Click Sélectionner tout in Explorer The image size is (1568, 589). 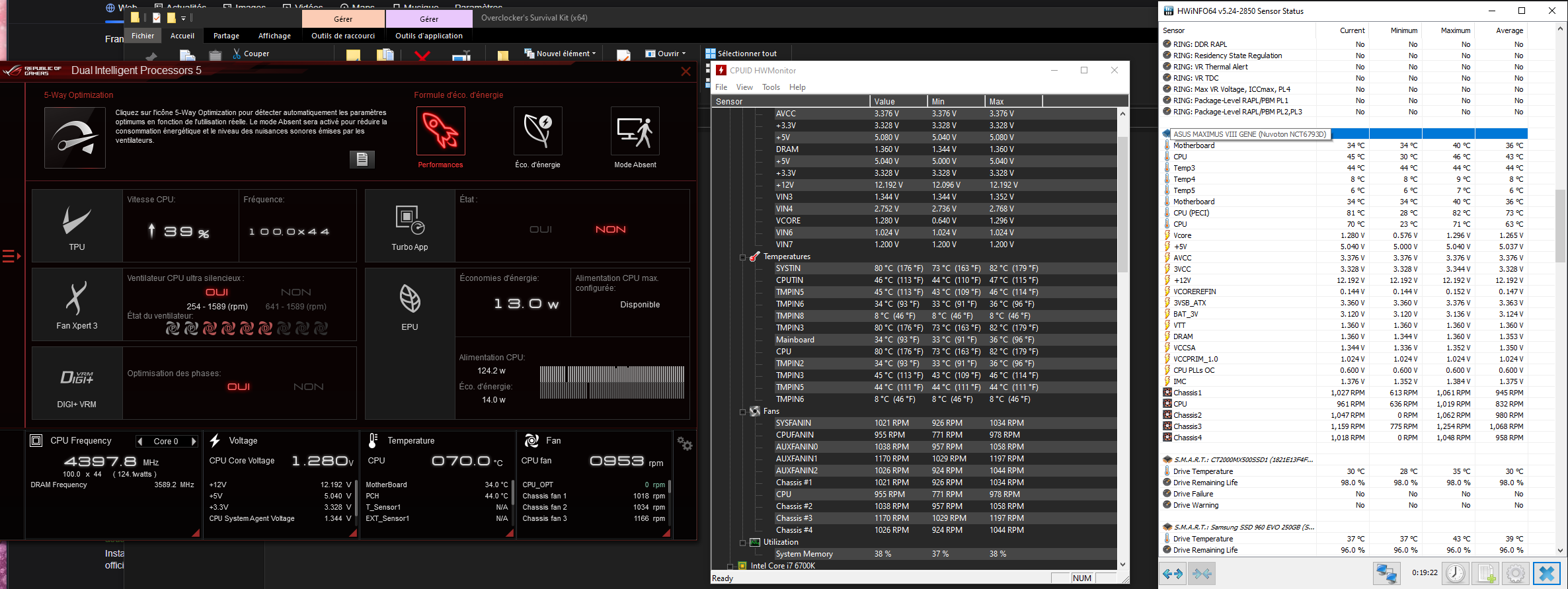(741, 54)
